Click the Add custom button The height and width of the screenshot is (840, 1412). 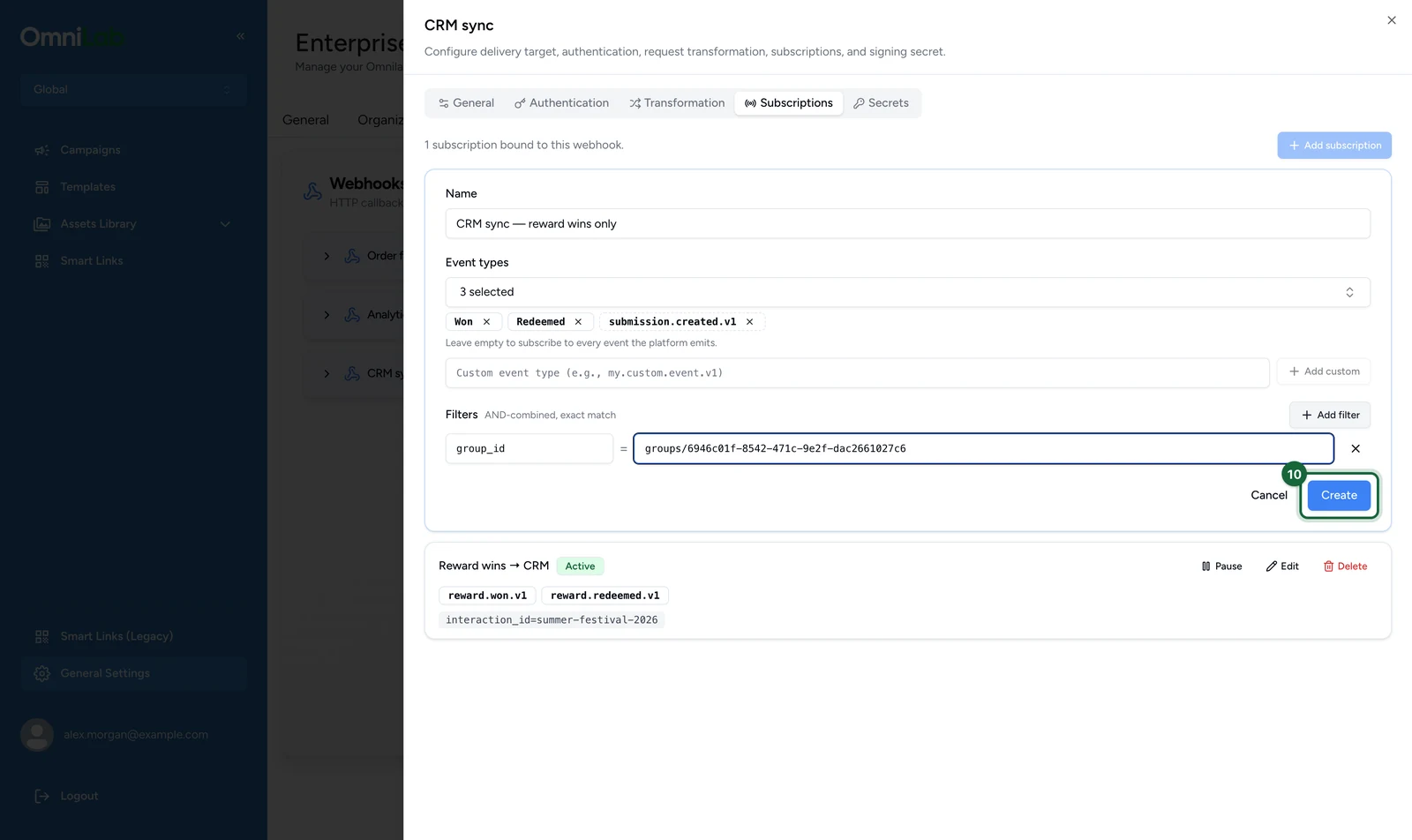(1324, 371)
